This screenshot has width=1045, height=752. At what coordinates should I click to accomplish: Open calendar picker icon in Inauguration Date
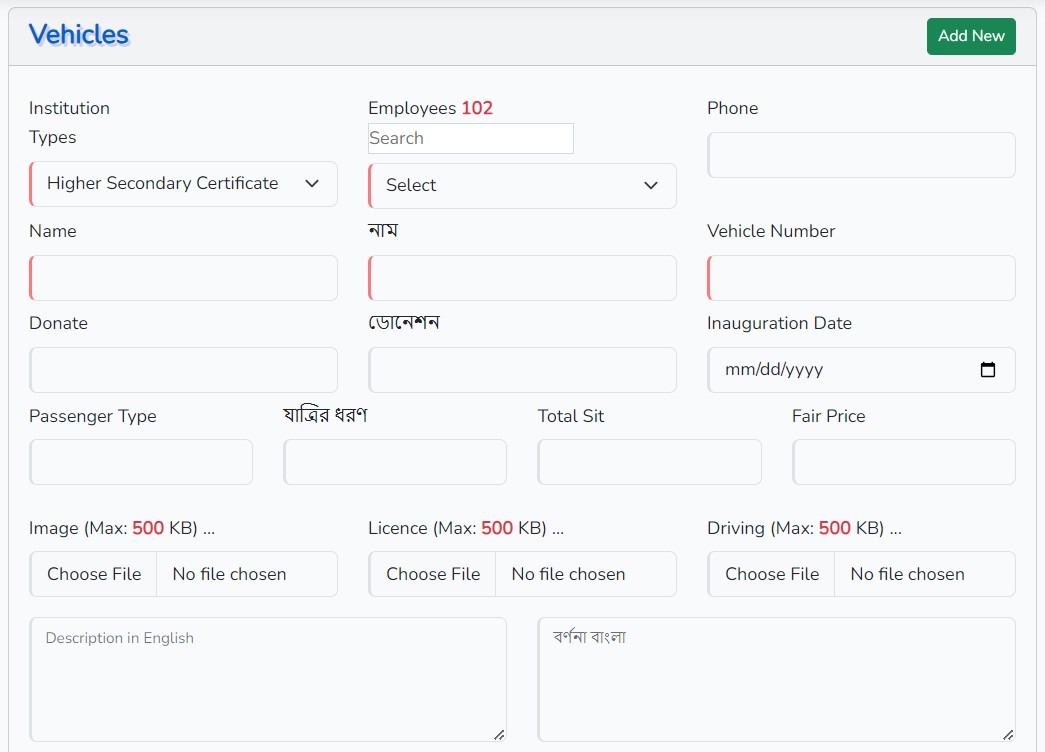[x=988, y=370]
